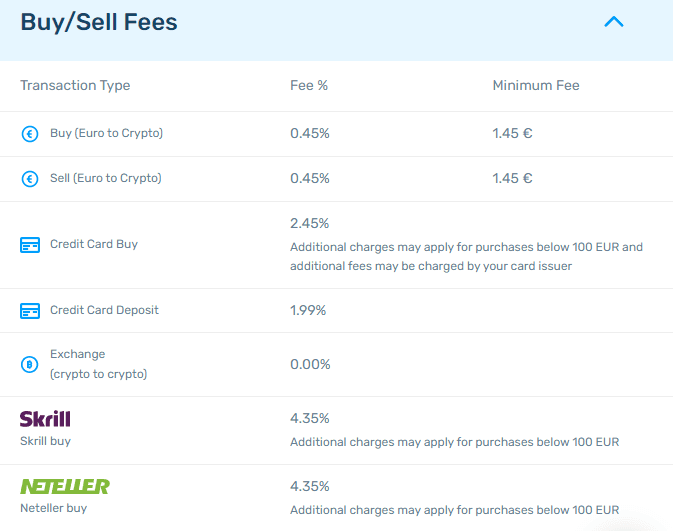Click the 2.45% credit card buy fee
Viewport: 673px width, 531px height.
[309, 223]
